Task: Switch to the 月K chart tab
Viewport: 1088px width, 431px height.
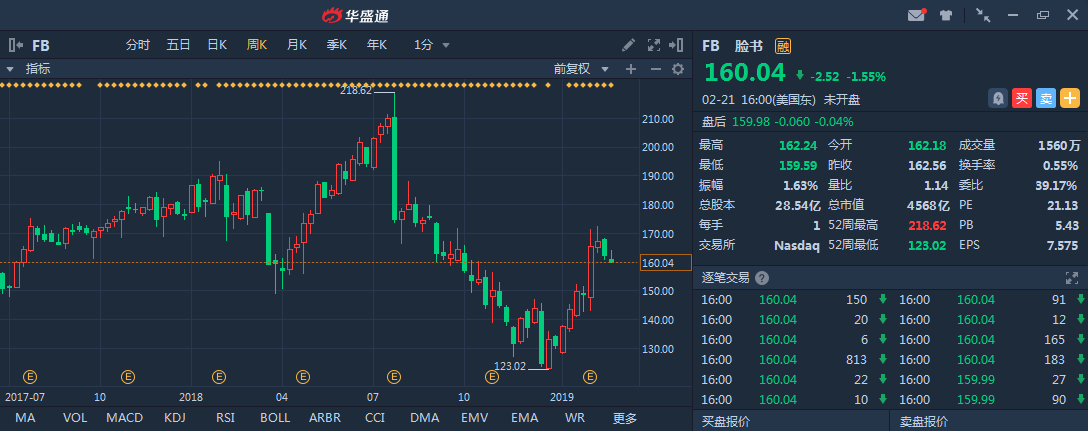Action: point(297,45)
